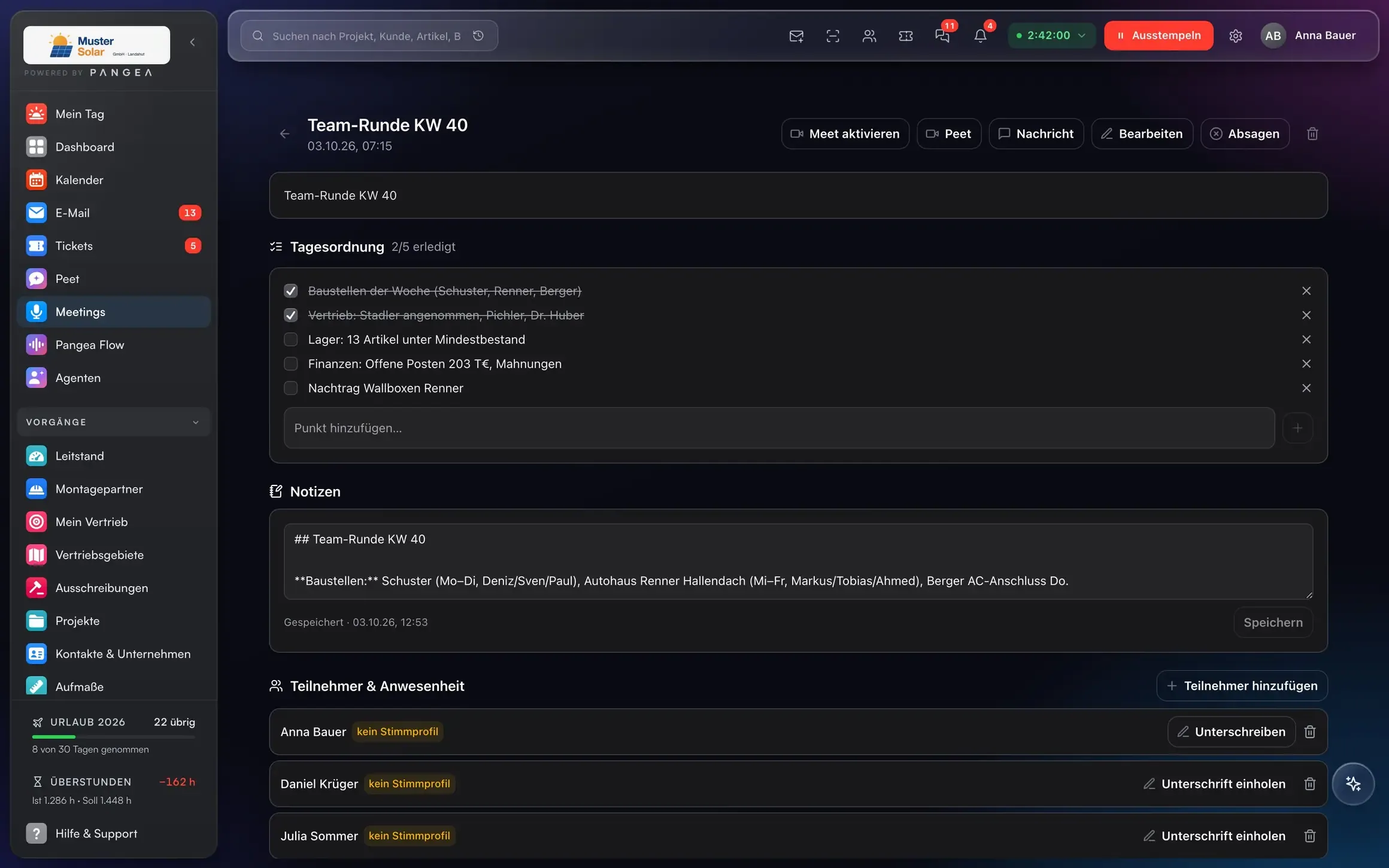Screen dimensions: 1389x868
Task: Open Leitstand in sidebar
Action: point(114,456)
